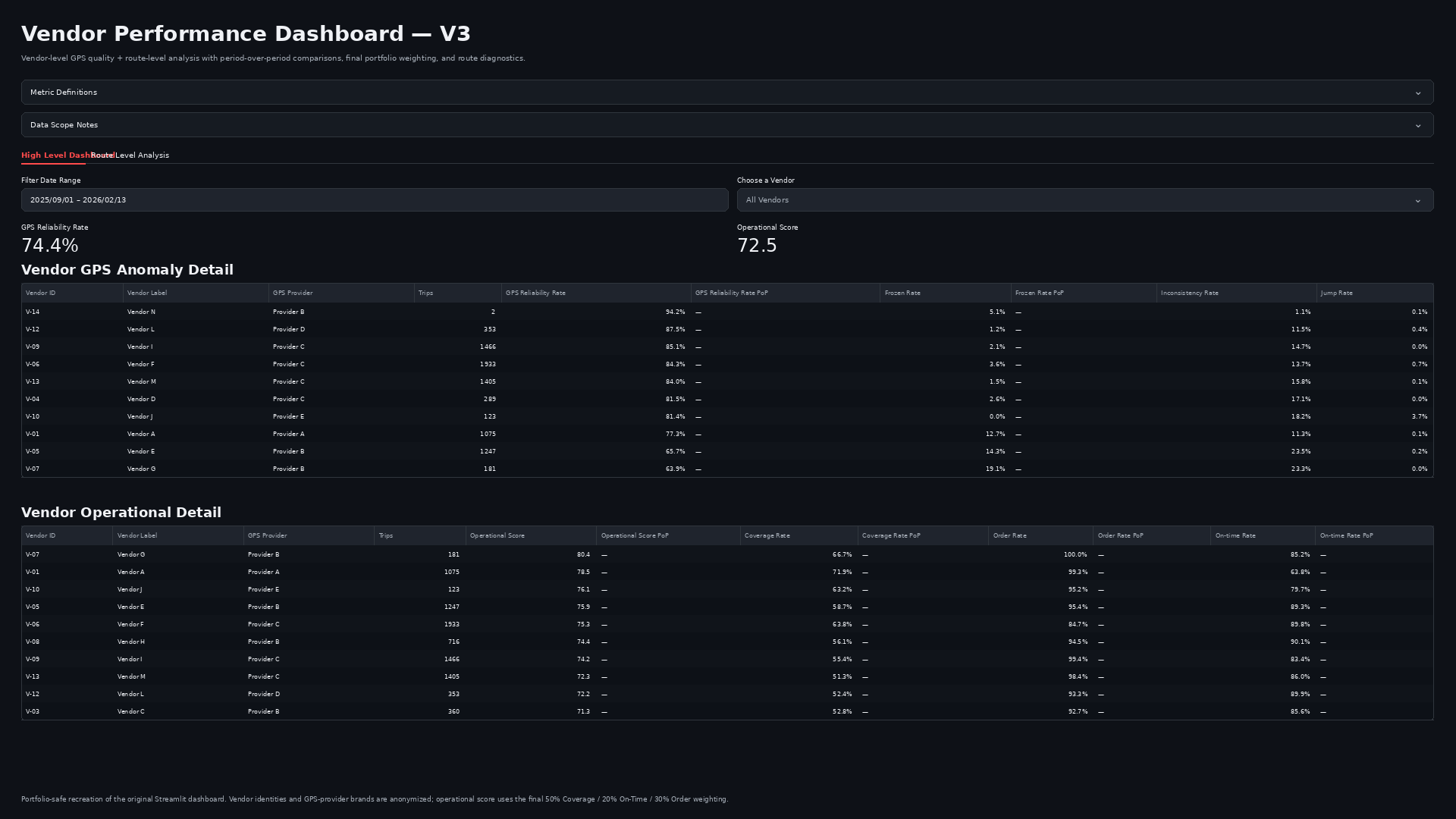1456x819 pixels.
Task: Click the 3.7% jump rate value
Action: [x=1420, y=417]
